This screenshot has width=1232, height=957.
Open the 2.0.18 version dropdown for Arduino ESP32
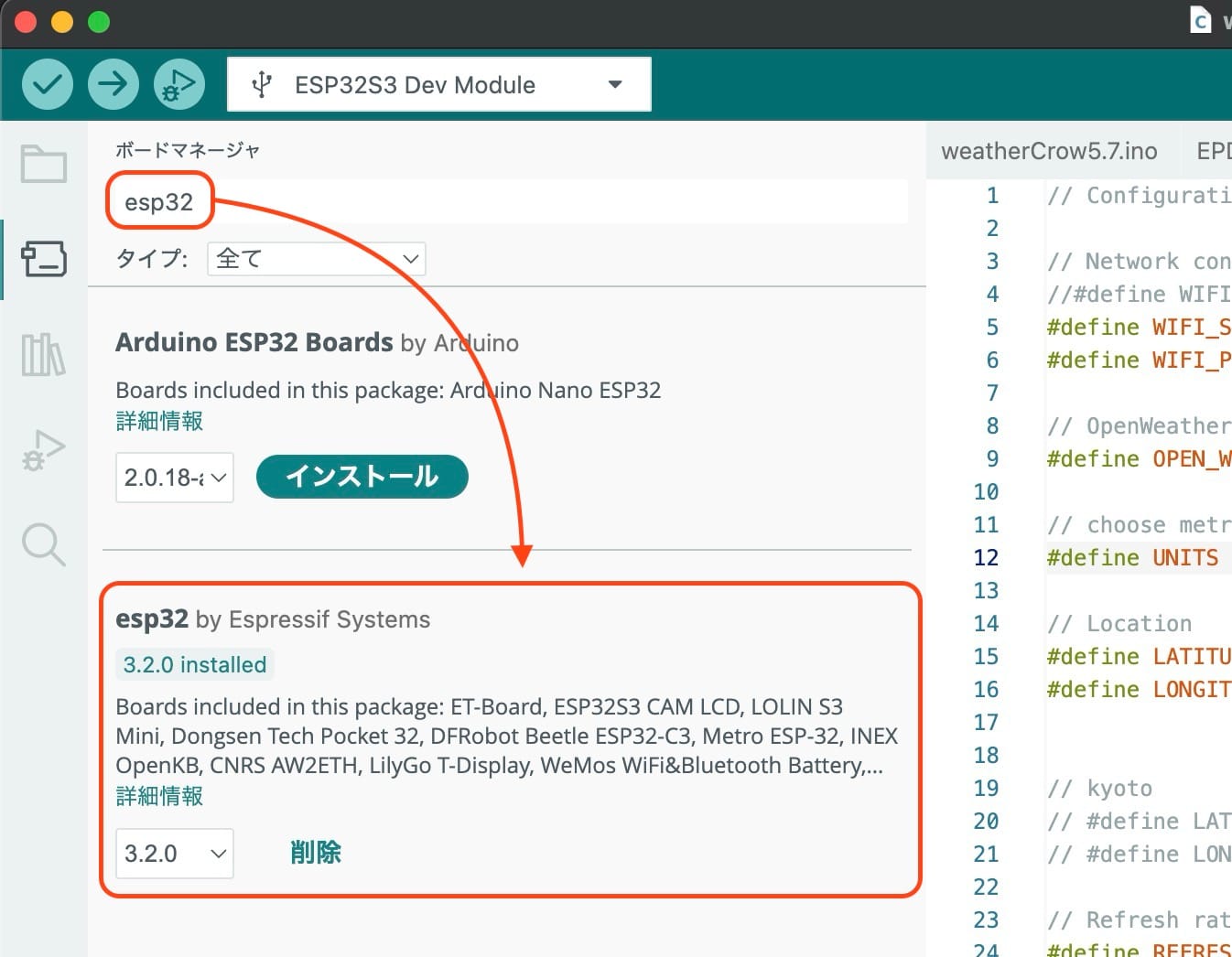click(175, 478)
